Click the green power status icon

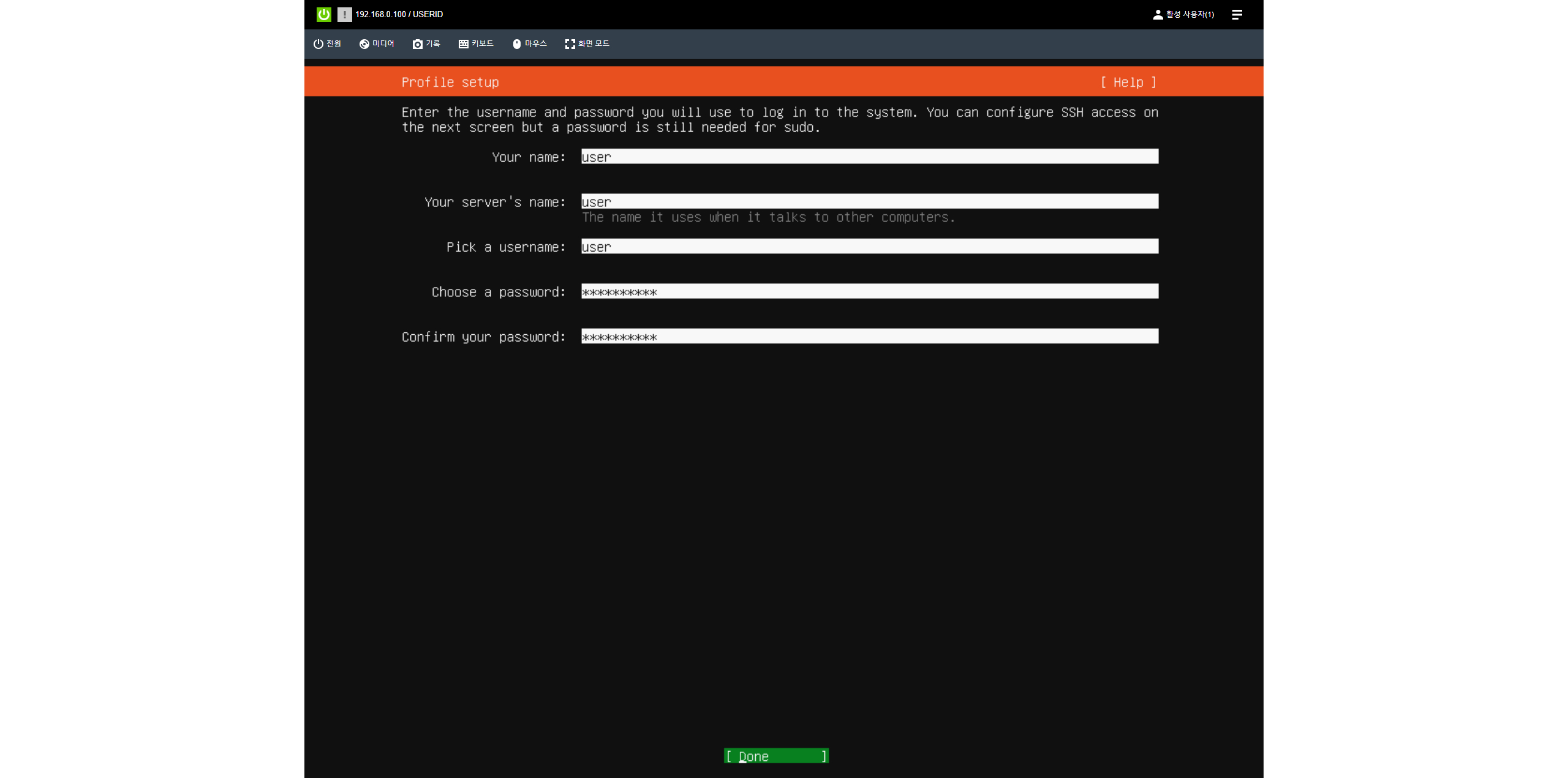pos(323,14)
